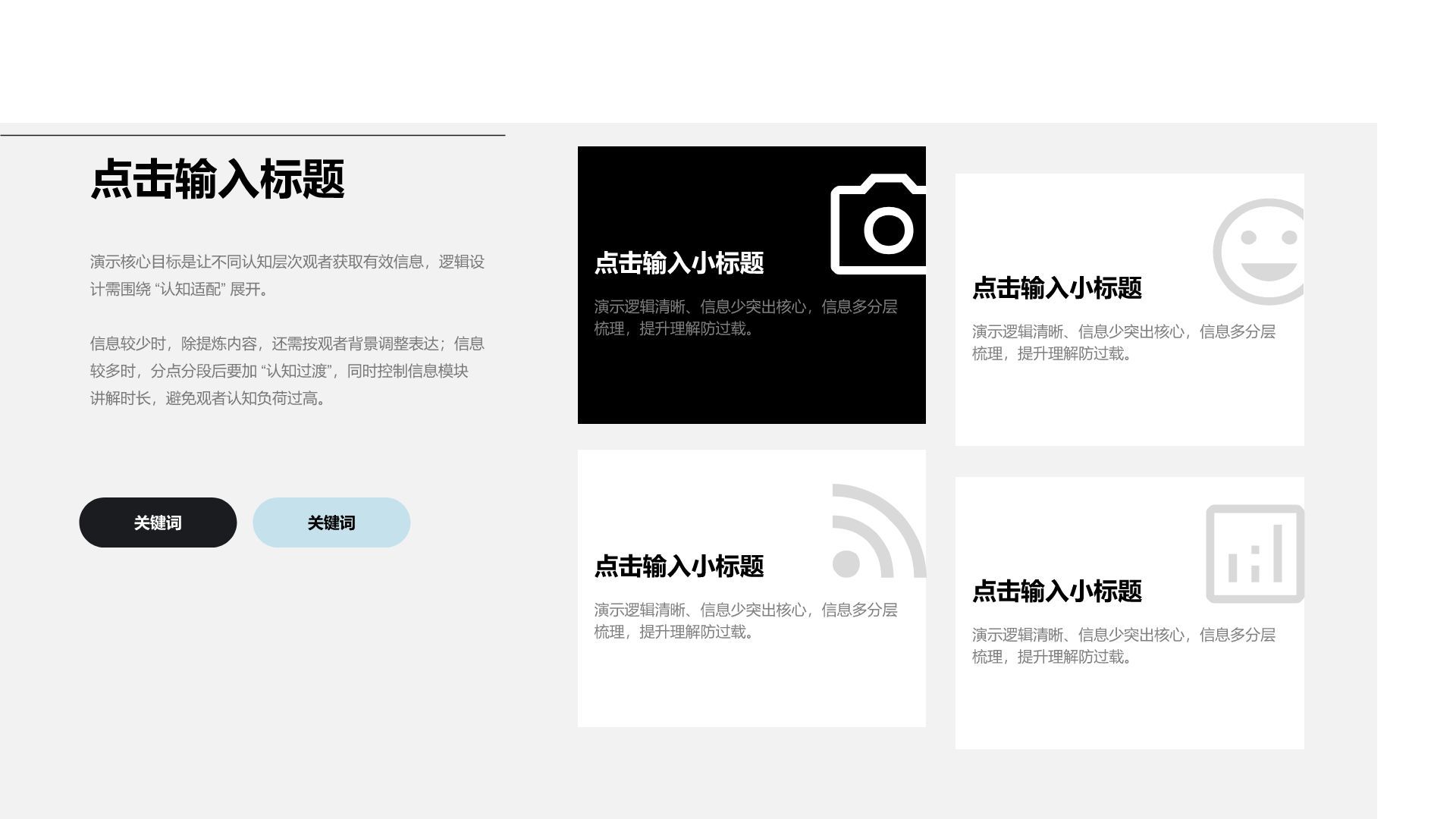
Task: Select paragraph starting with 信息较少时
Action: click(287, 371)
